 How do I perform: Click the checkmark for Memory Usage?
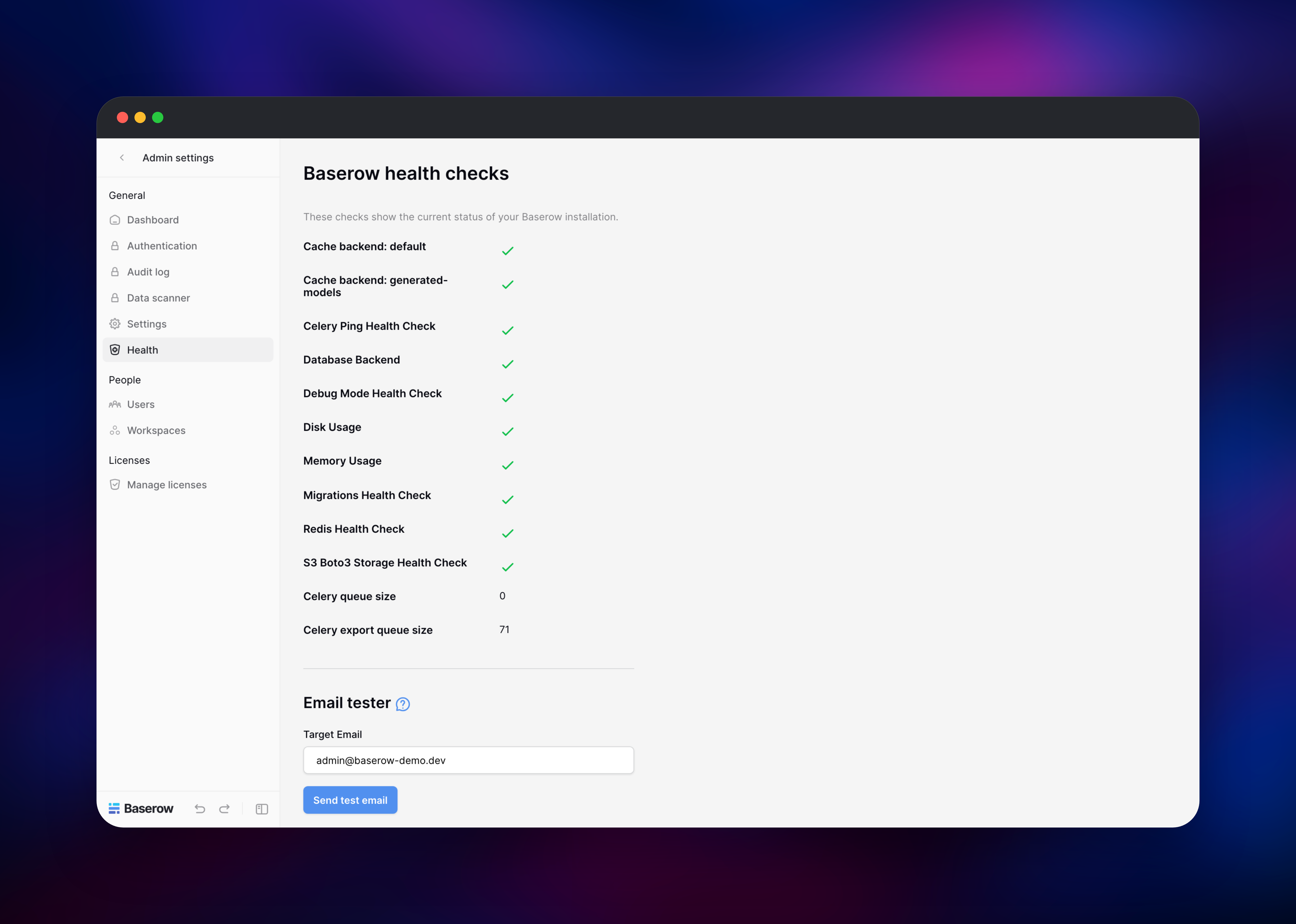[x=508, y=465]
